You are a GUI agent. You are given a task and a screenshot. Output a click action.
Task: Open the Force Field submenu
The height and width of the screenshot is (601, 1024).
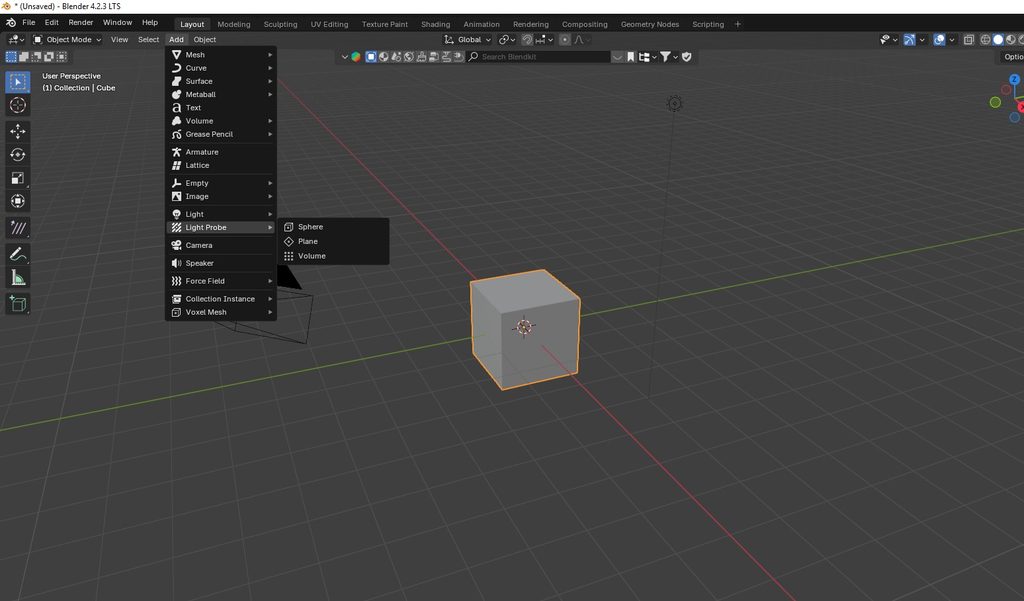[x=221, y=281]
